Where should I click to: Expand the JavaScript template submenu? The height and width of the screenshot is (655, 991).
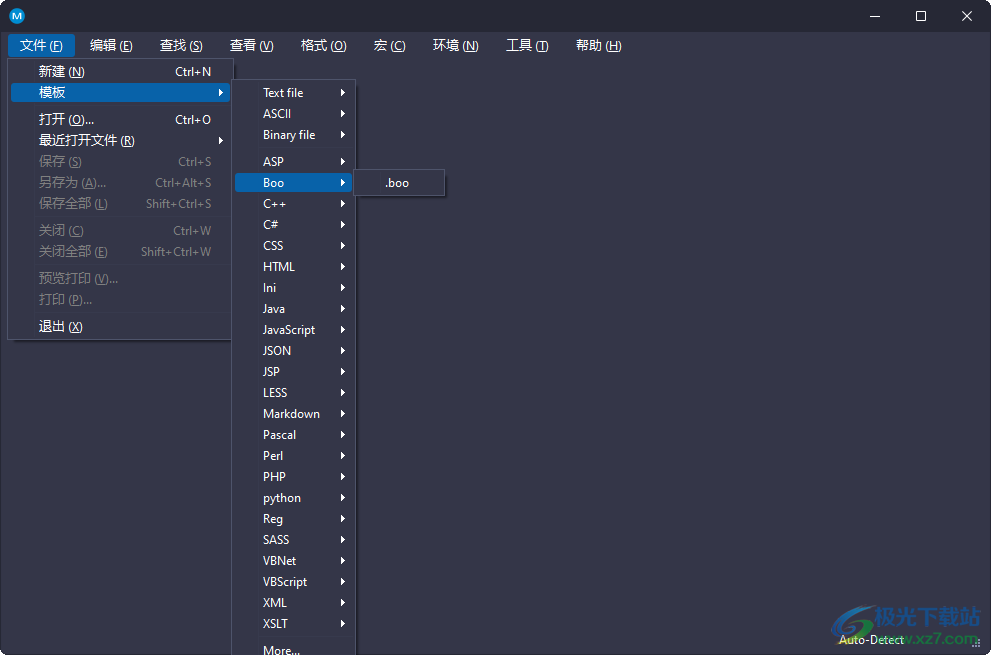click(x=294, y=329)
